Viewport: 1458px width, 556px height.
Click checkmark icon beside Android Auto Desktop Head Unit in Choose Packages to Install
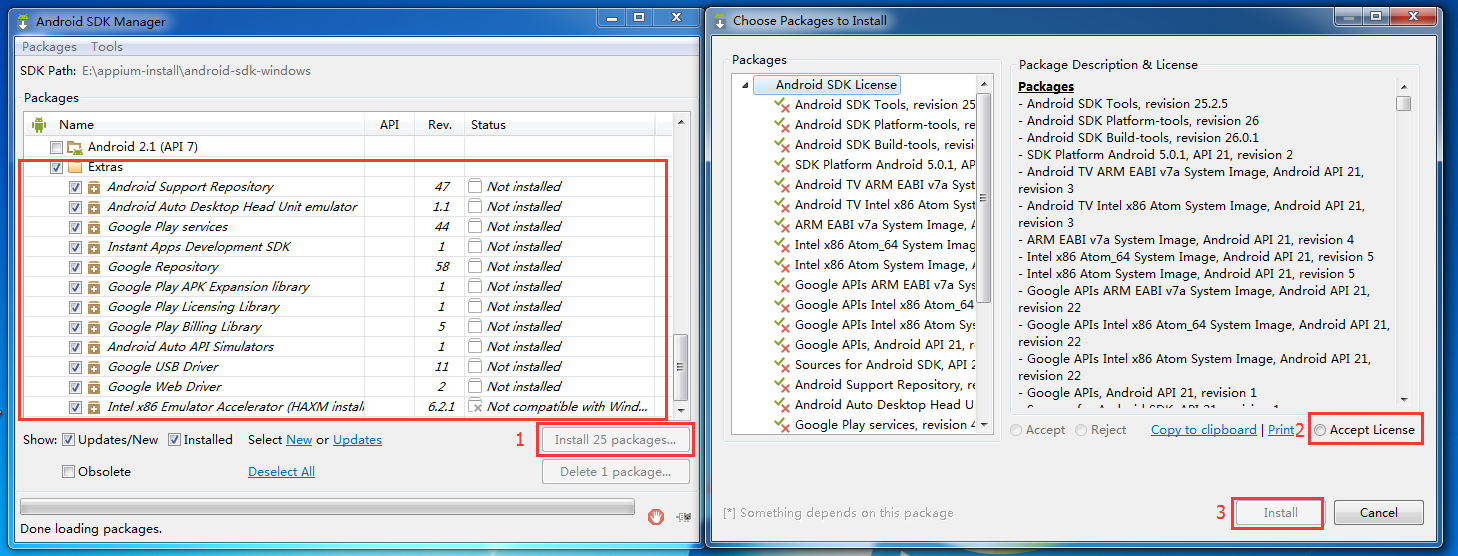tap(782, 405)
